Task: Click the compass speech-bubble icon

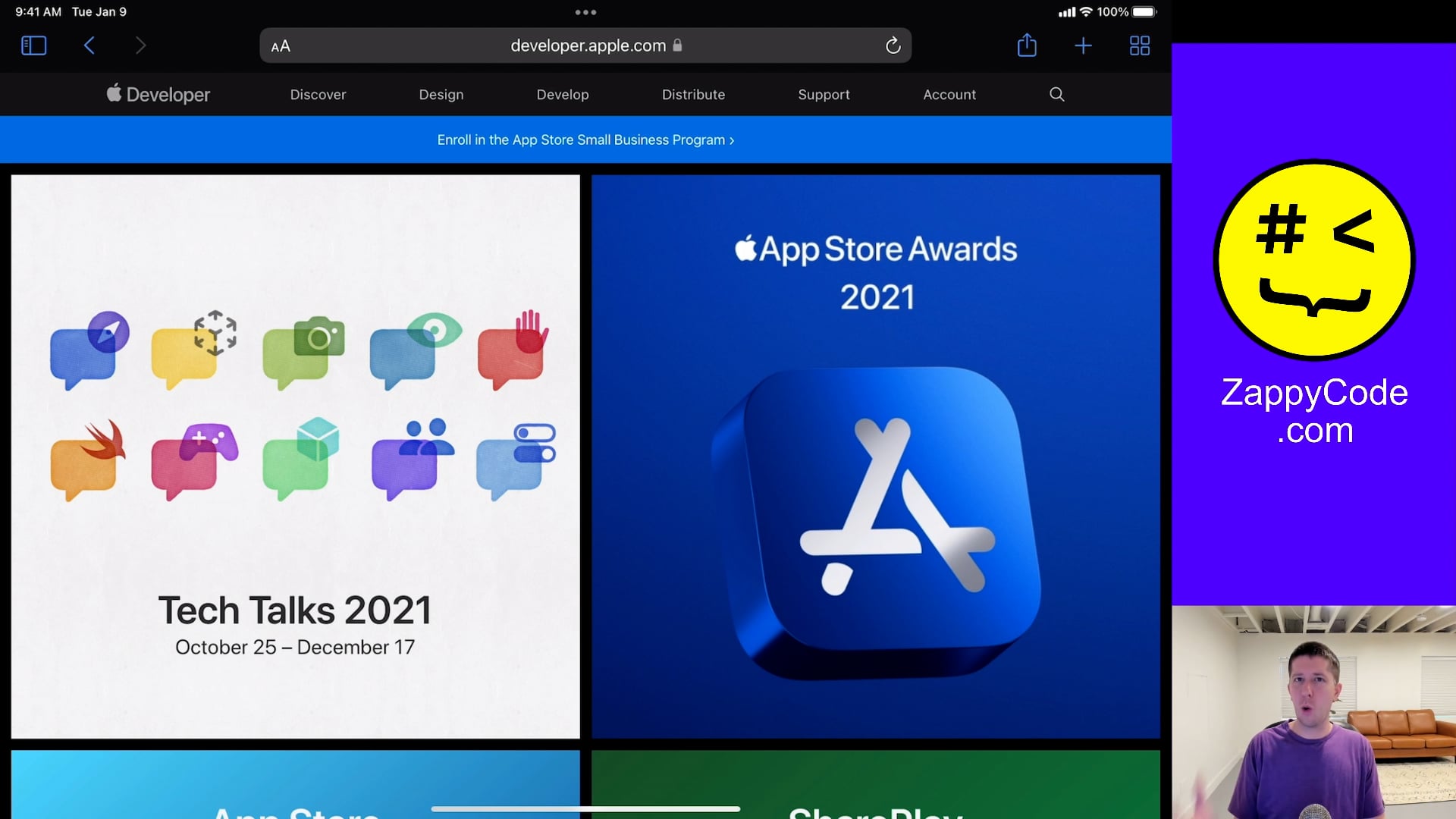Action: click(x=89, y=350)
